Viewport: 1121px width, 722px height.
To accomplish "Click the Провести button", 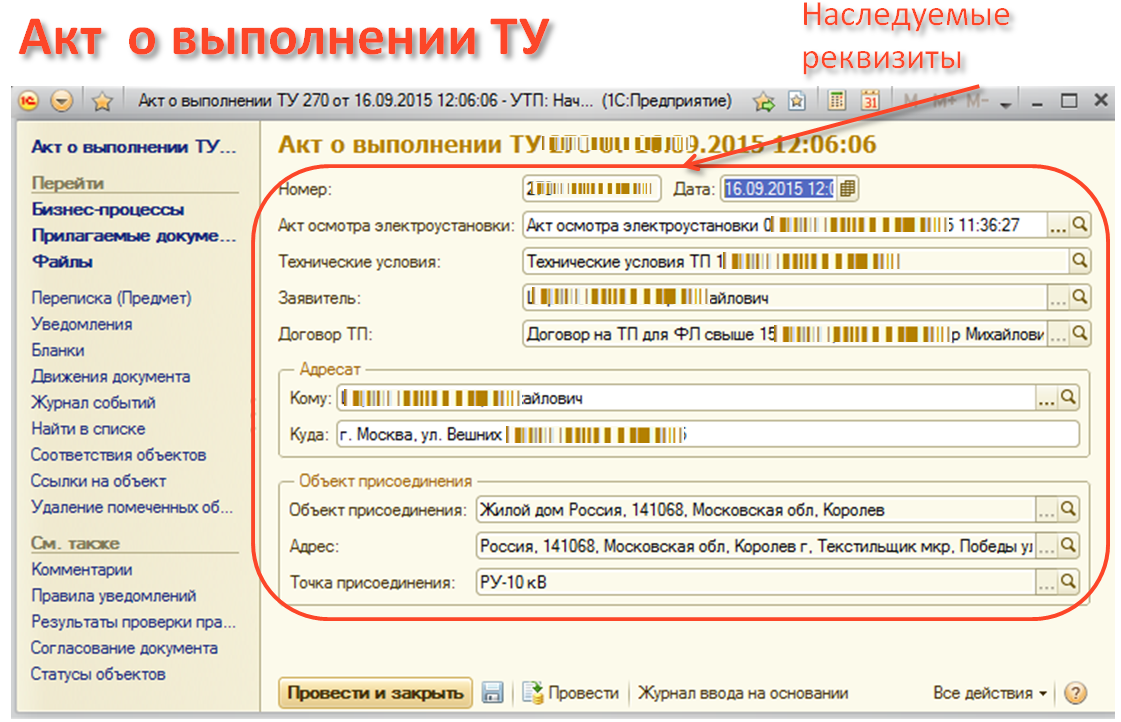I will point(572,693).
